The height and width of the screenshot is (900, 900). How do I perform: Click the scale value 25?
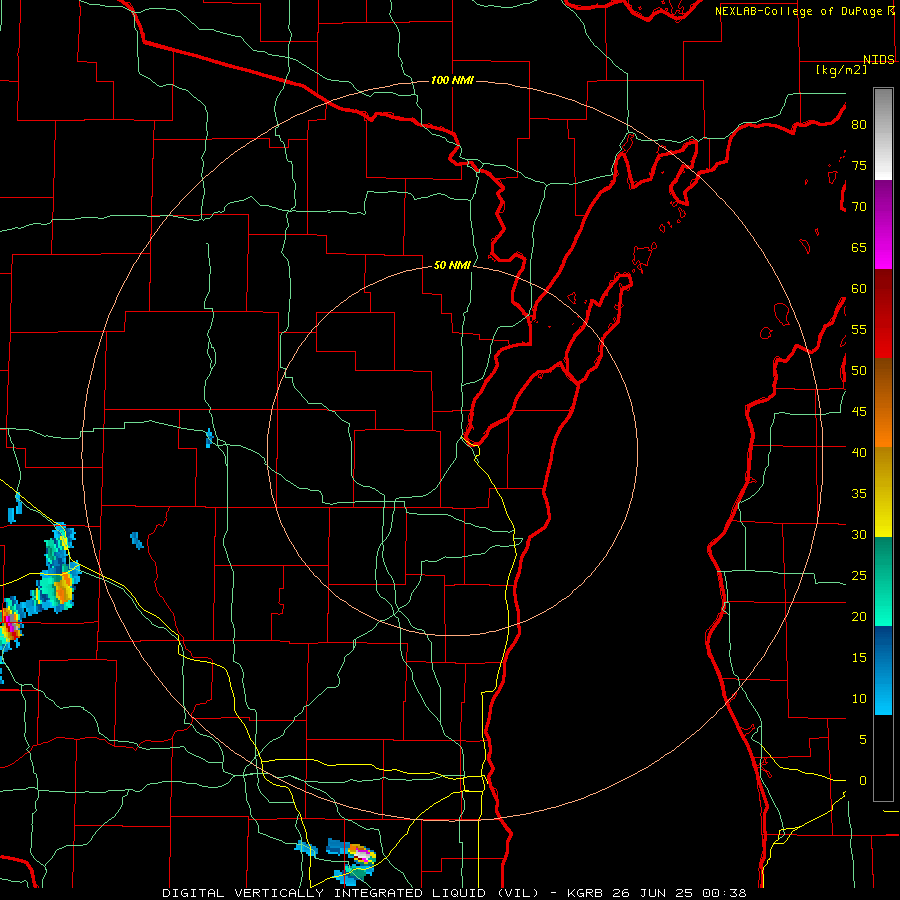coord(859,576)
